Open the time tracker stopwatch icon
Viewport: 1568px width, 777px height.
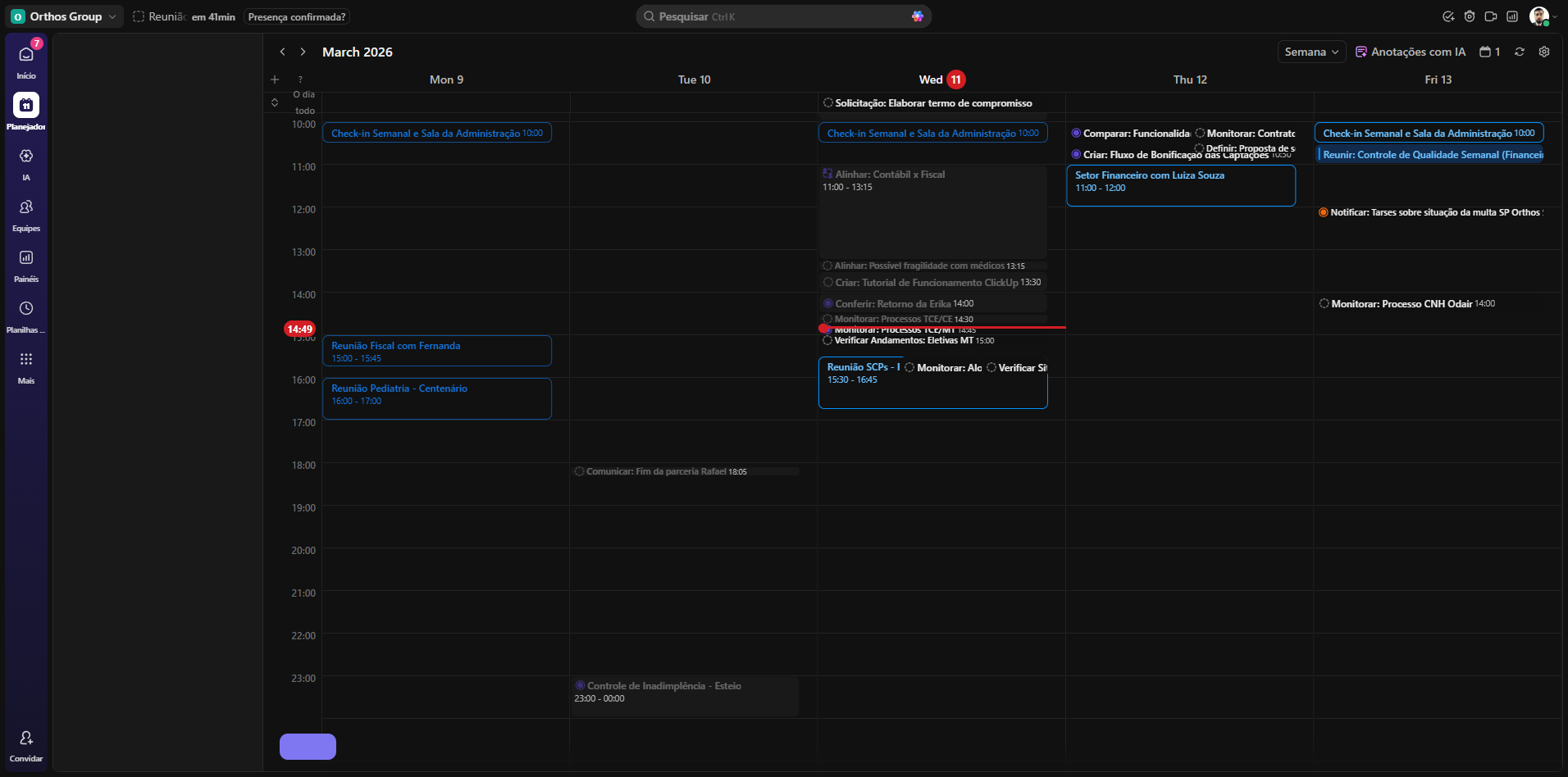pos(1470,16)
